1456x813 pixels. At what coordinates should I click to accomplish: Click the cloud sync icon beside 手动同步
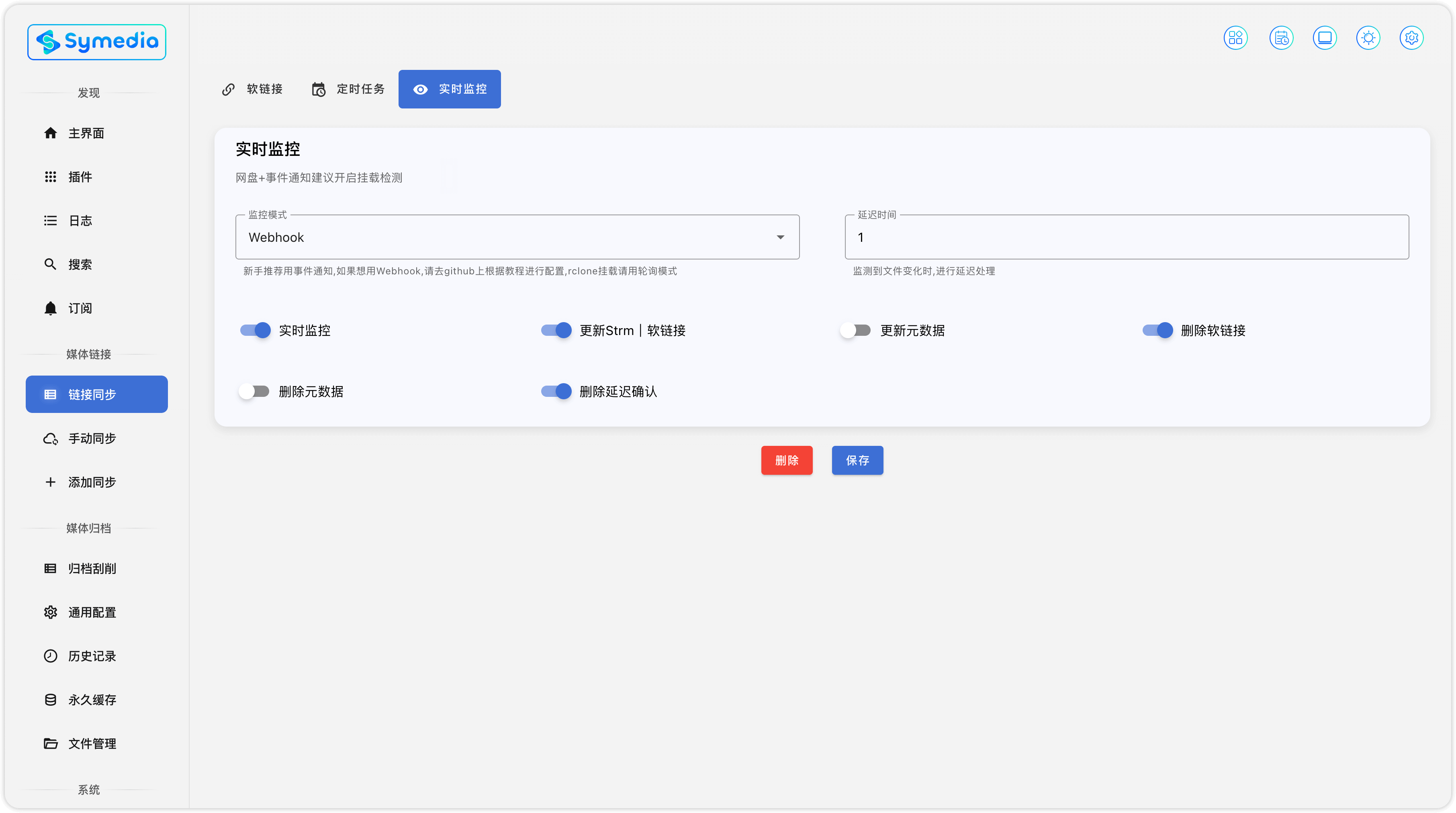click(50, 438)
